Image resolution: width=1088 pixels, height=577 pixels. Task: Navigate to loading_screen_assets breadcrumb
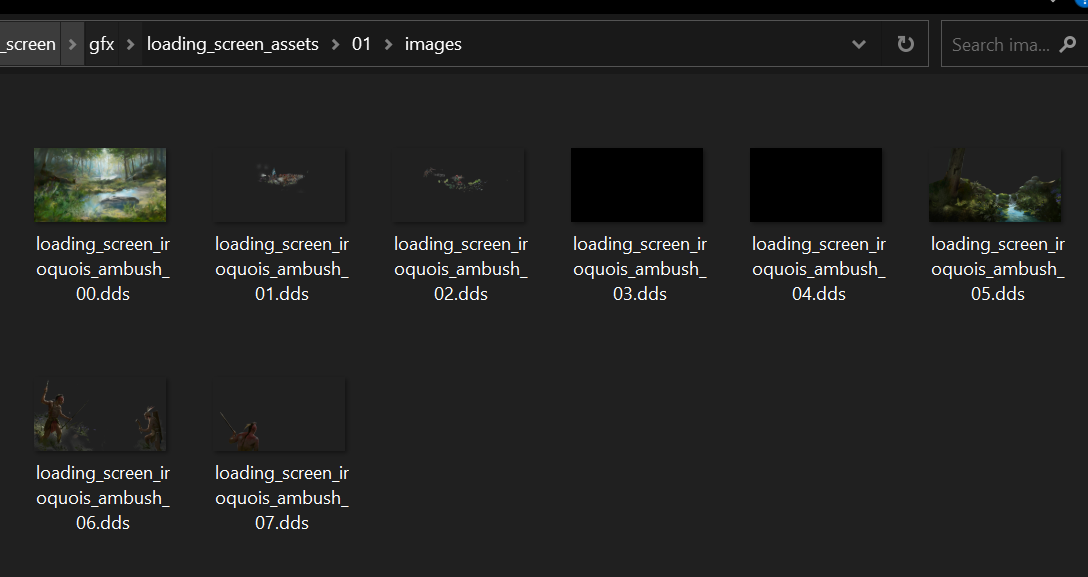click(x=232, y=44)
